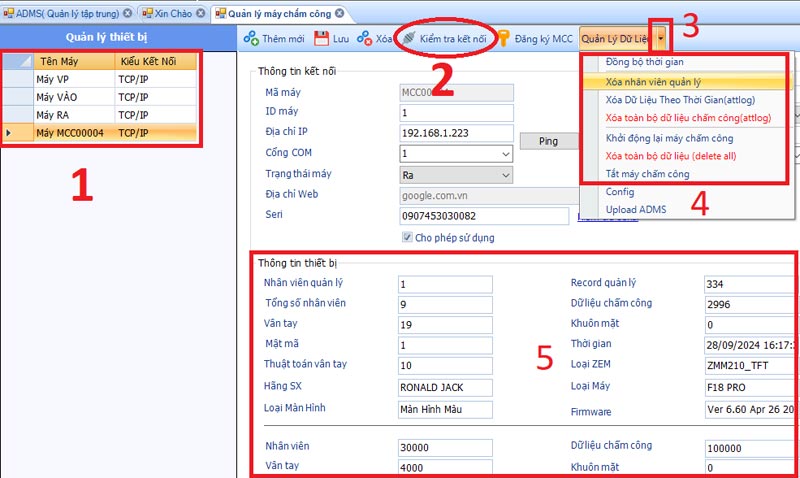Click the Địa chỉ IP input field
800x478 pixels.
tap(455, 133)
